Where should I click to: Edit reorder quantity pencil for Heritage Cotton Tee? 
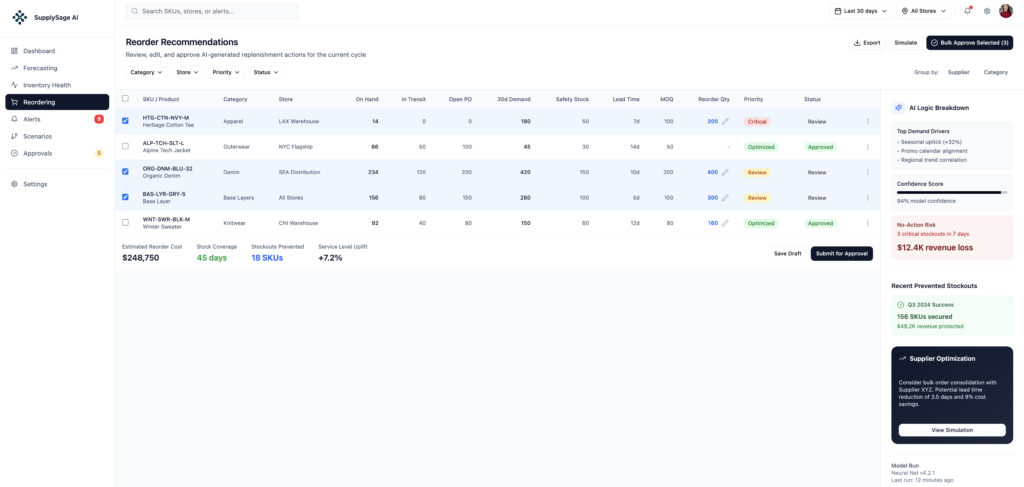coord(726,121)
